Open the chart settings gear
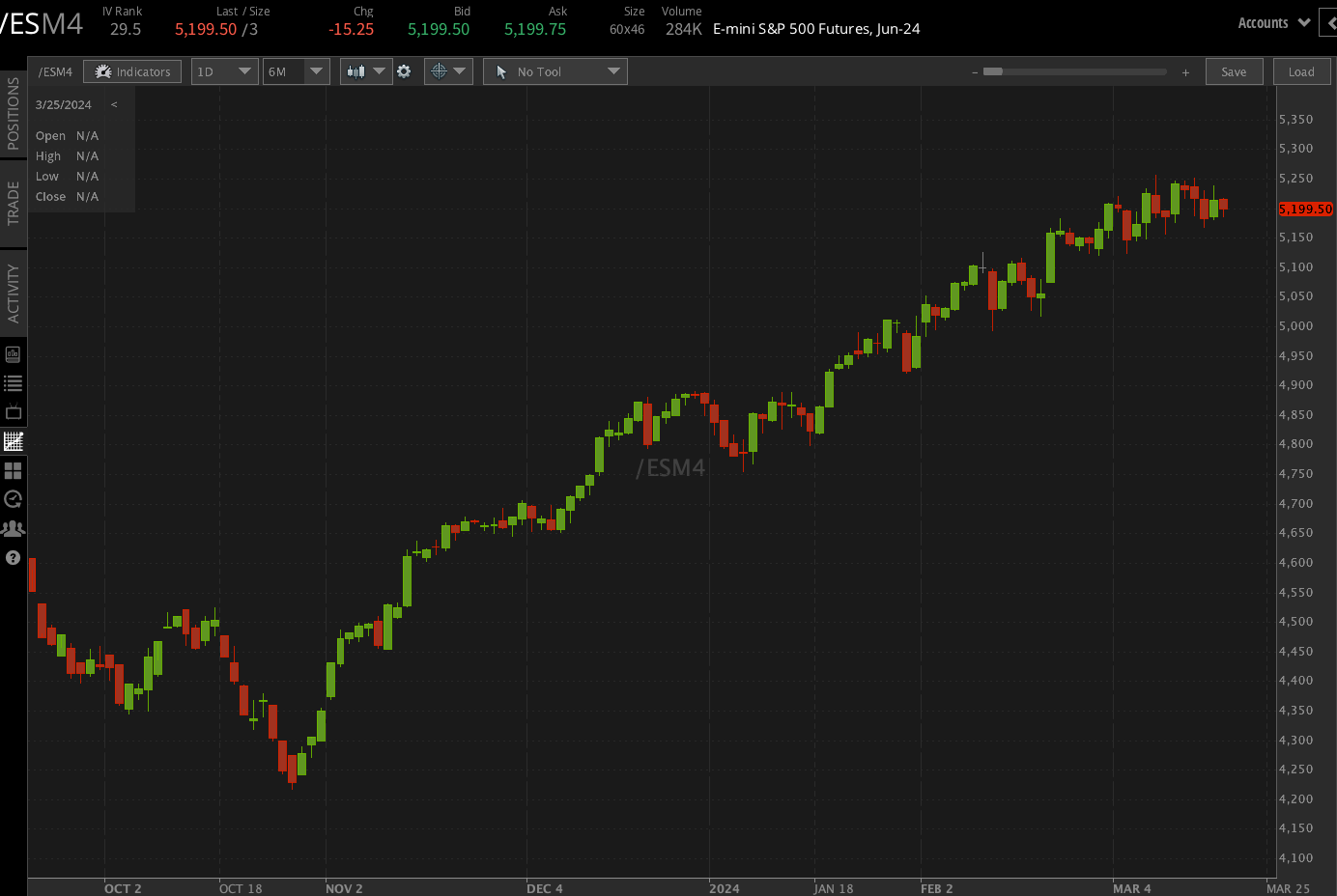 click(404, 70)
